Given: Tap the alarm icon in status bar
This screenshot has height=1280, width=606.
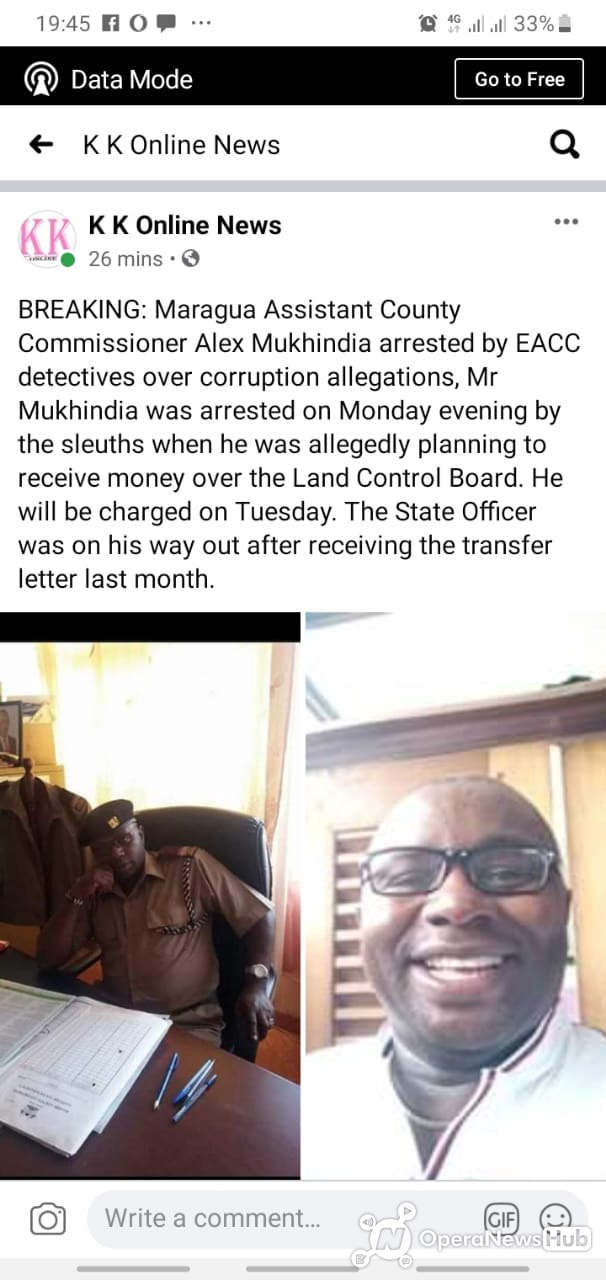Looking at the screenshot, I should (428, 23).
